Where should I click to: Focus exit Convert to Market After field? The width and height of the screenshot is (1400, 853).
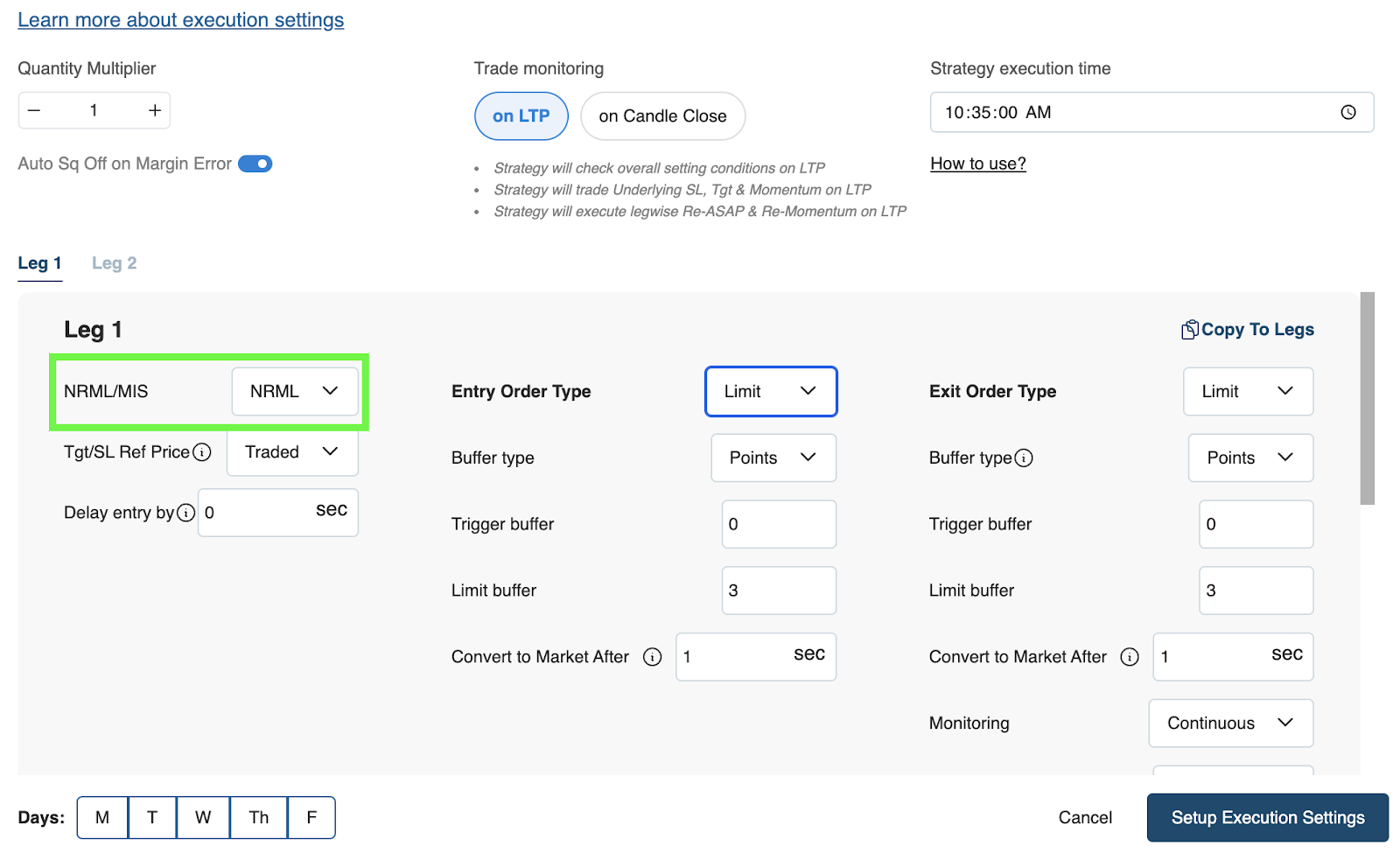[x=1234, y=657]
